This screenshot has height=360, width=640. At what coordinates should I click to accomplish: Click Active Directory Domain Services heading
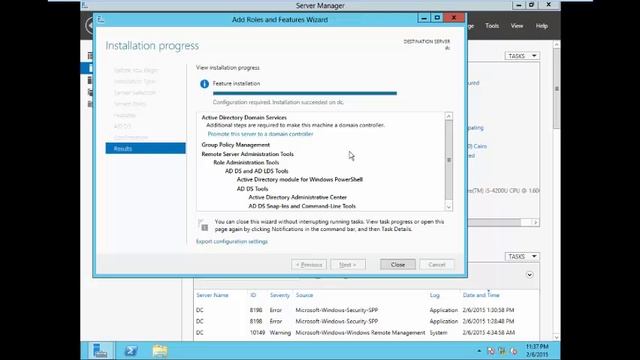[244, 117]
